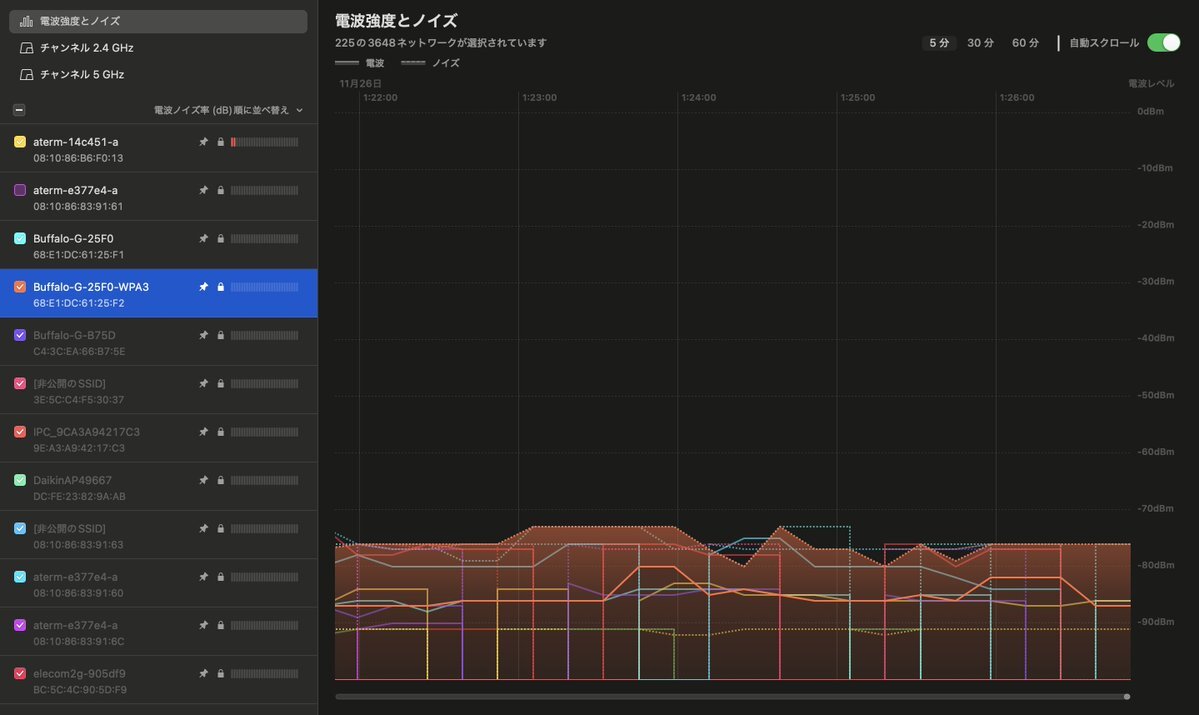Click the チャンネル 2.4 GHz sidebar icon
Image resolution: width=1199 pixels, height=715 pixels.
point(26,48)
